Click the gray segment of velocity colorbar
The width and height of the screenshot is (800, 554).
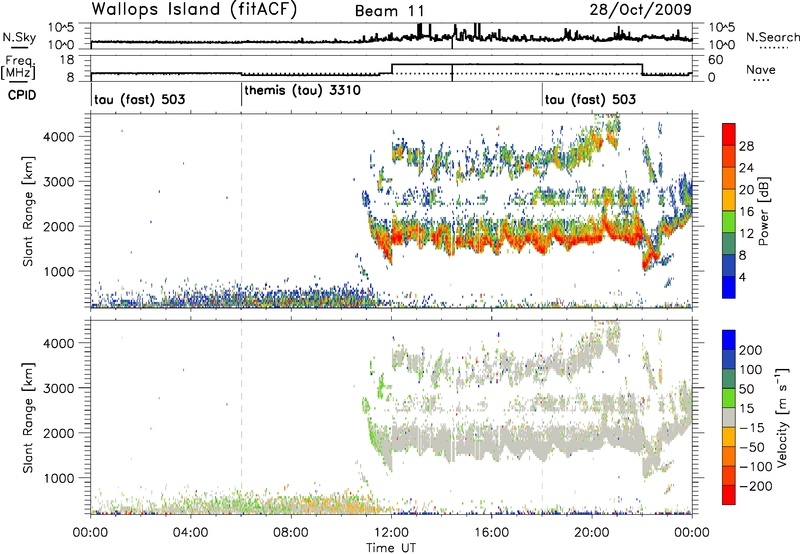(729, 417)
